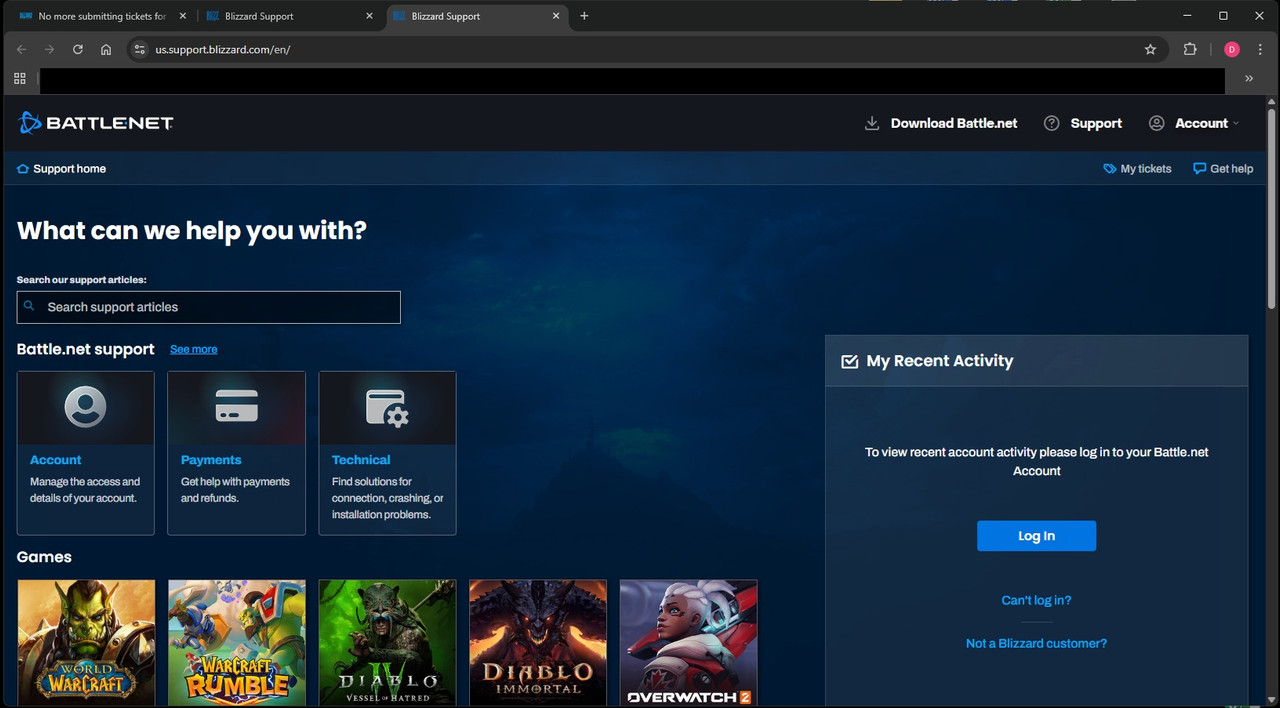Select the Overwatch 2 game tile
1280x708 pixels.
(689, 643)
